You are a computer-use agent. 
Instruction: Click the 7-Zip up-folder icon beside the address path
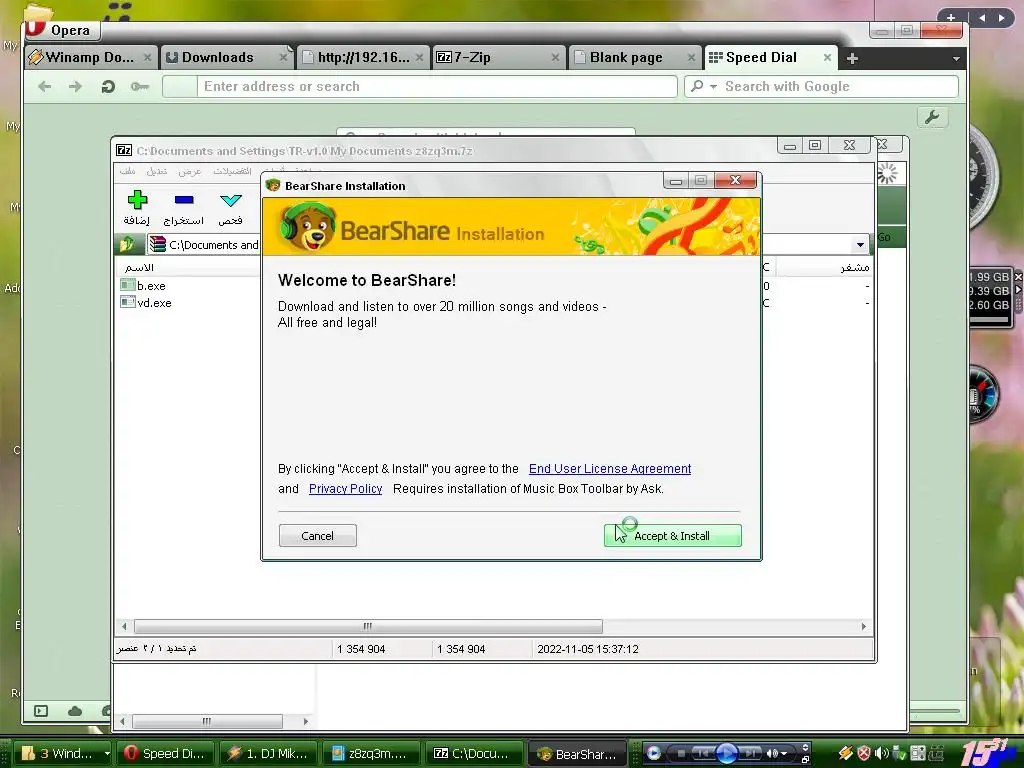pyautogui.click(x=127, y=244)
